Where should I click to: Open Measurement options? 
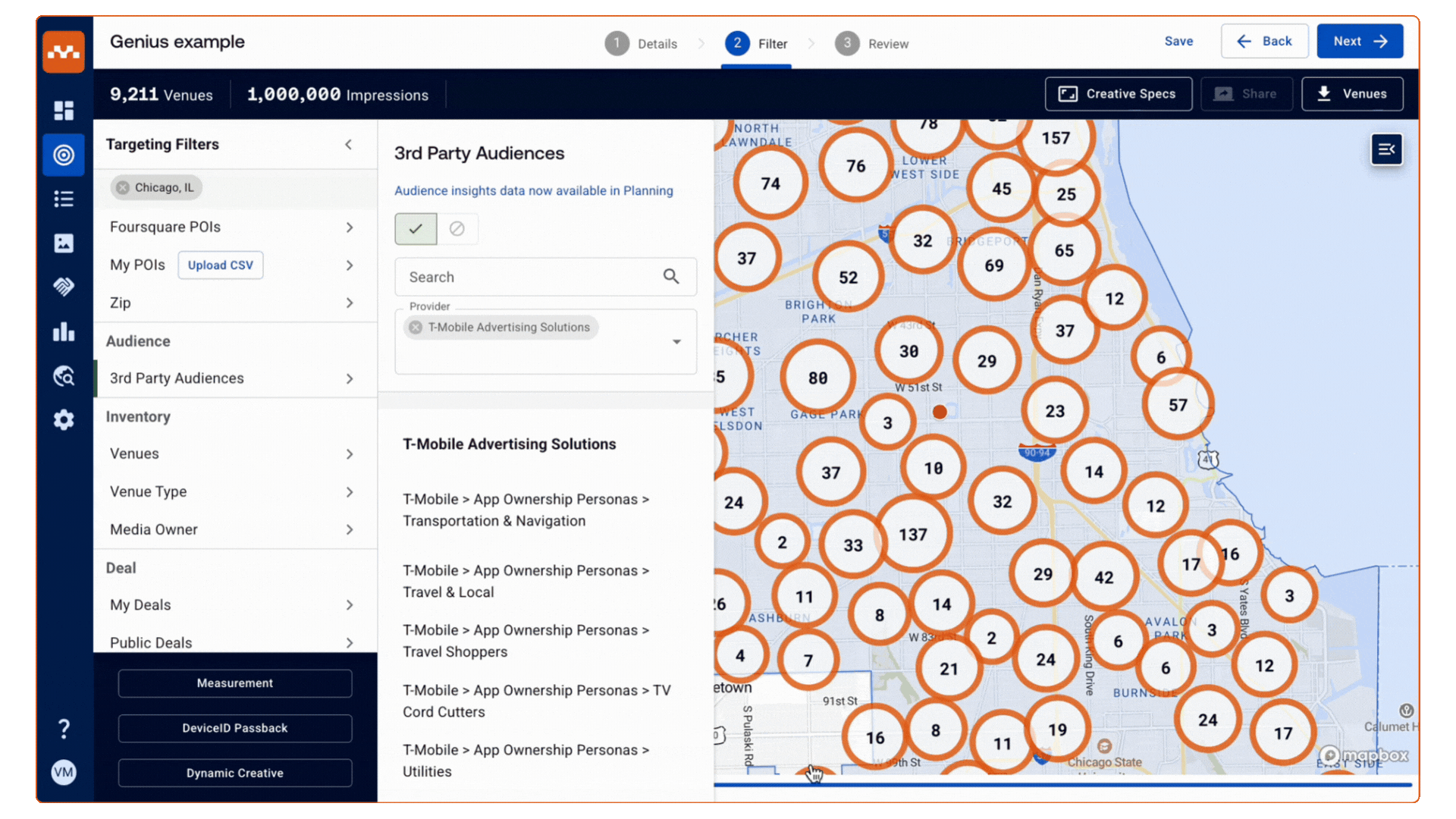coord(235,683)
